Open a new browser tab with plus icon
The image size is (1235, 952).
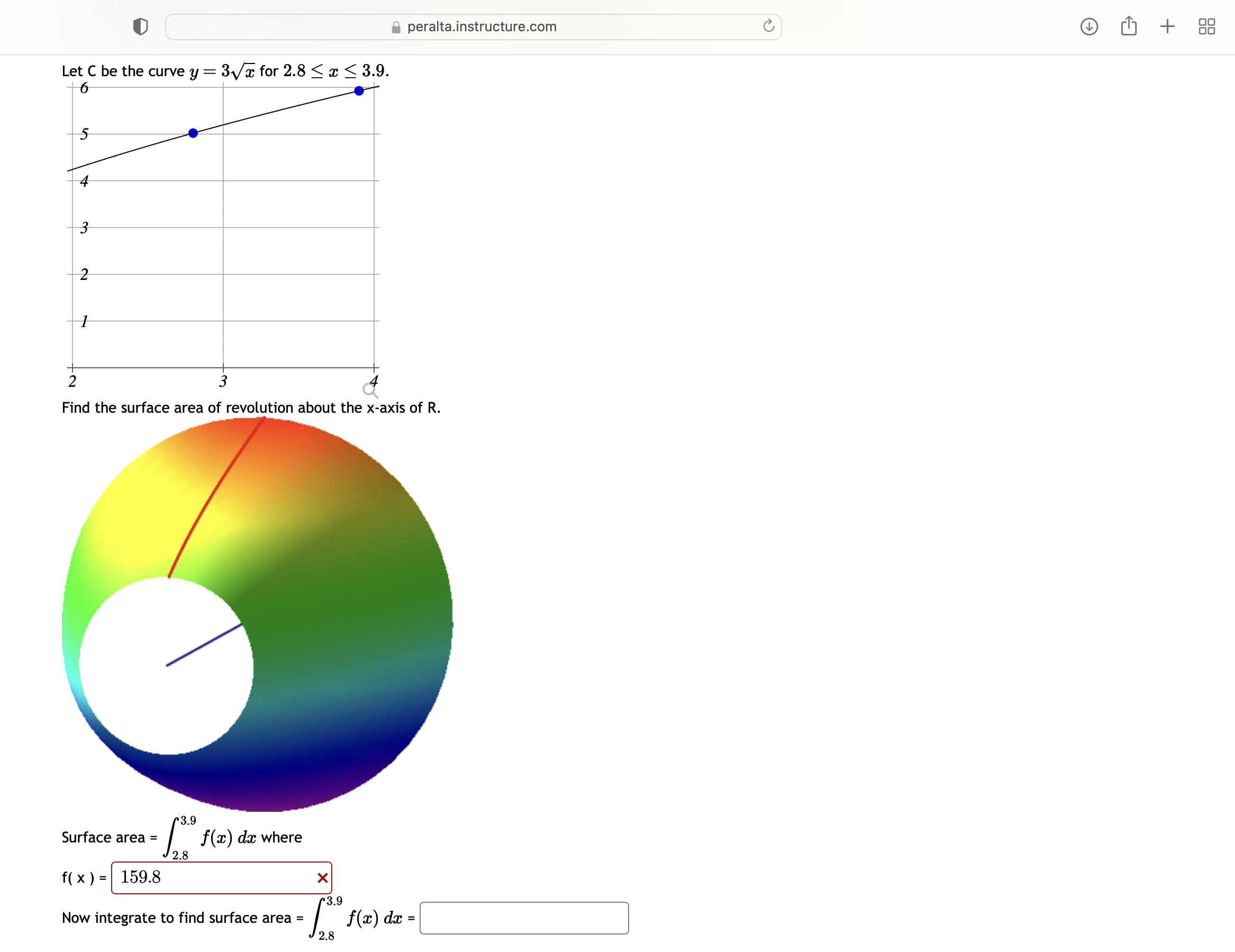click(1167, 26)
